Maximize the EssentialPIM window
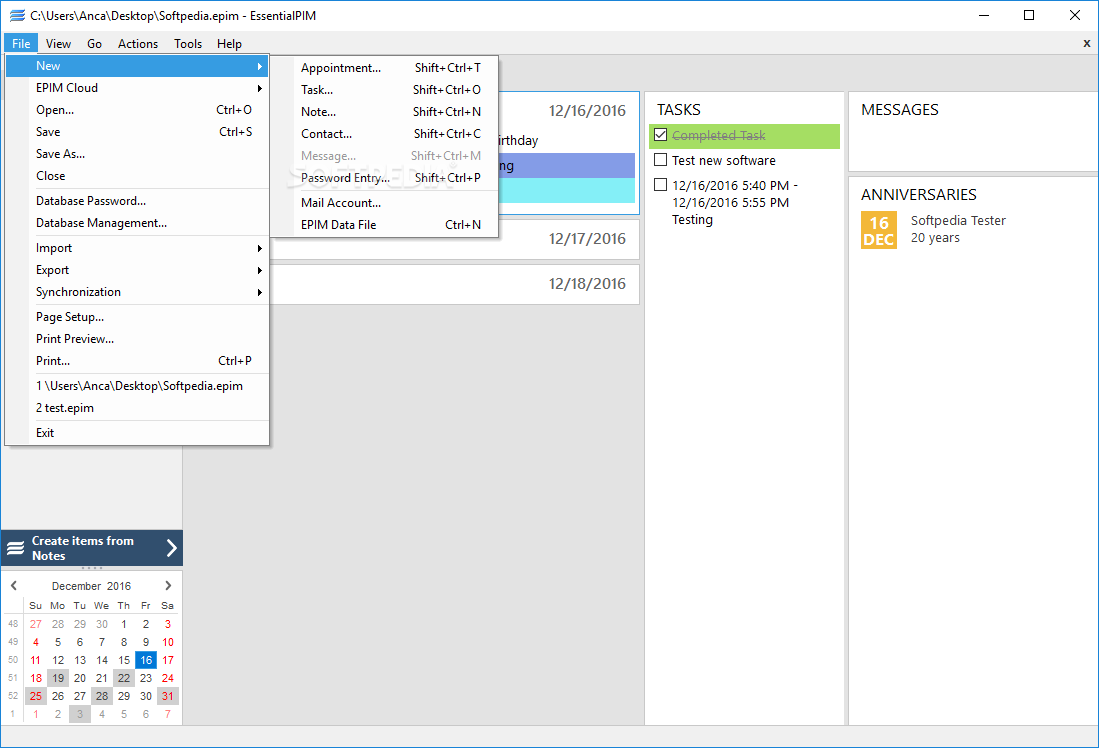 click(1029, 15)
